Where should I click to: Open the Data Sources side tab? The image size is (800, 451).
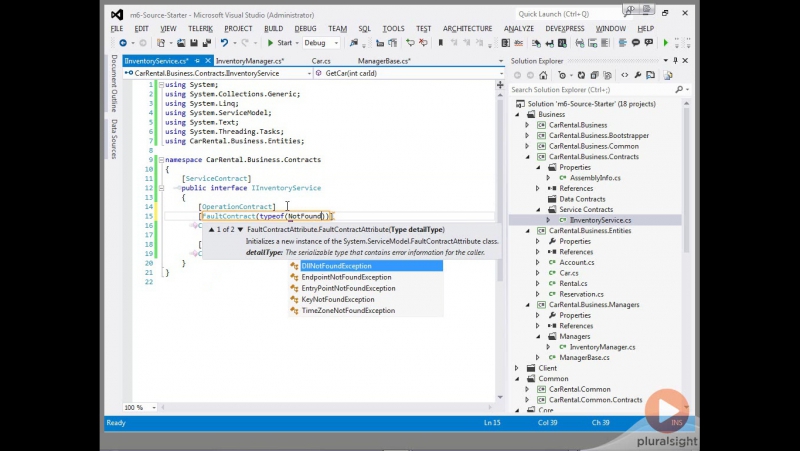pos(114,139)
